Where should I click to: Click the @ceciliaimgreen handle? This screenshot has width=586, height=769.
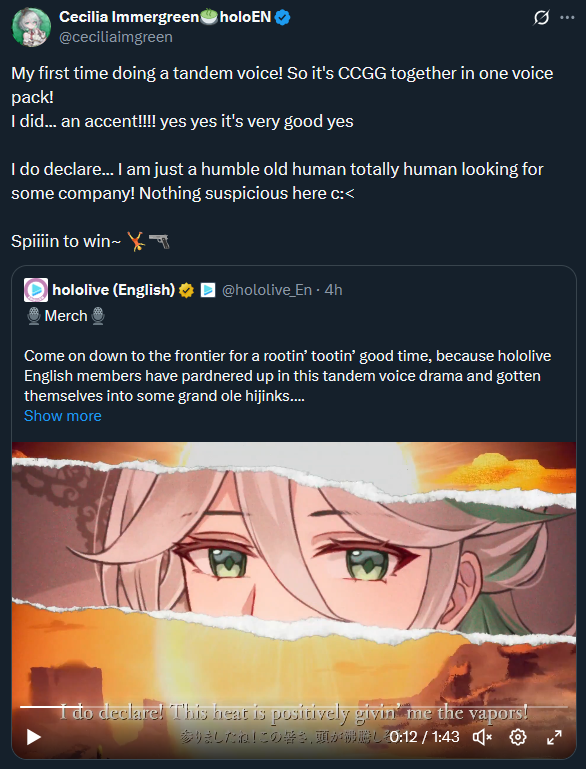[x=116, y=37]
